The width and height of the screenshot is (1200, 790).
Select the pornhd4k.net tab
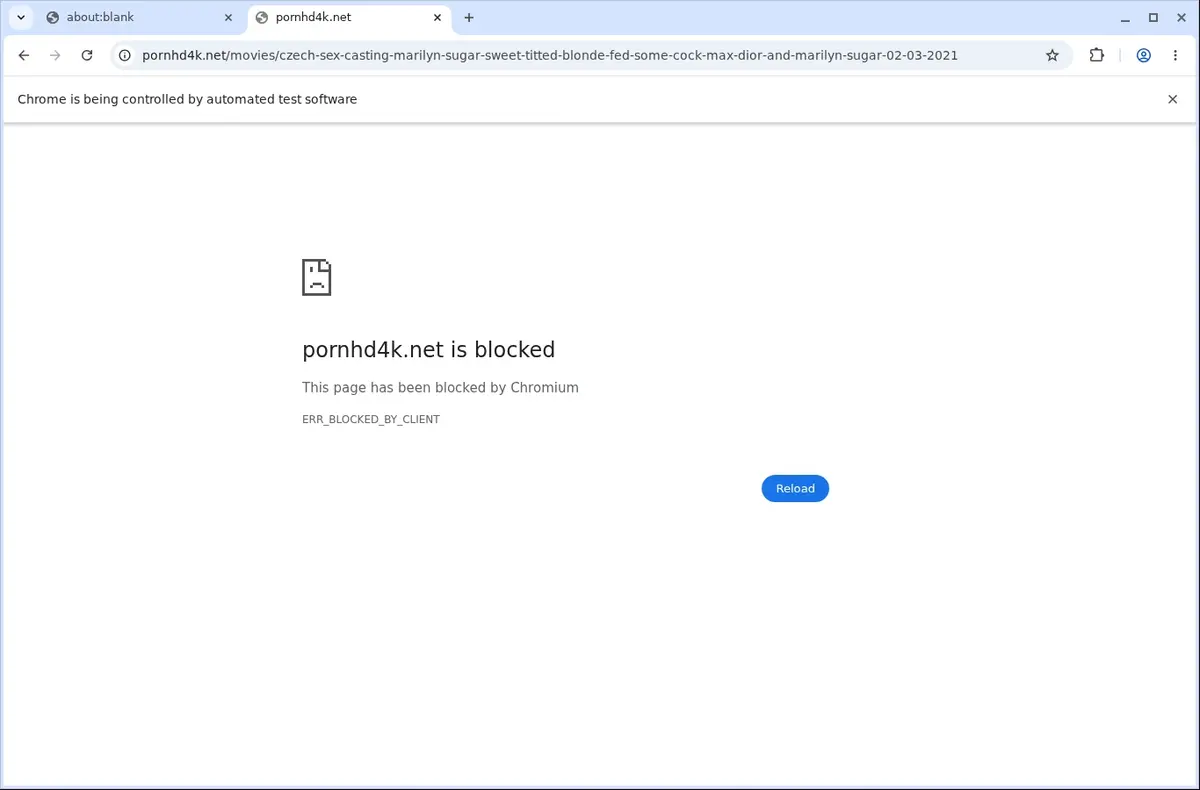(350, 17)
